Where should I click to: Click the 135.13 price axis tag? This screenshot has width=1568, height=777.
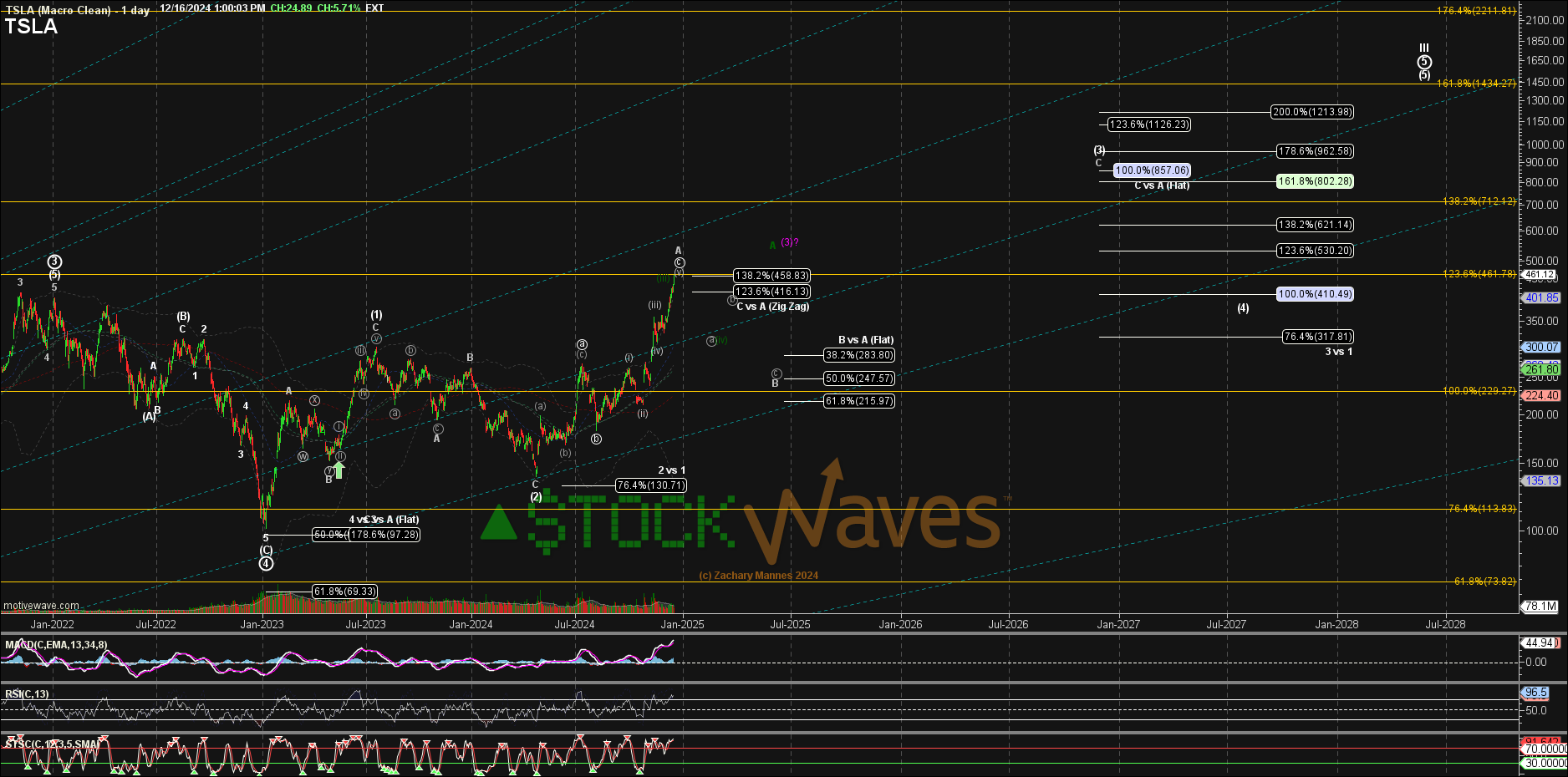point(1540,480)
